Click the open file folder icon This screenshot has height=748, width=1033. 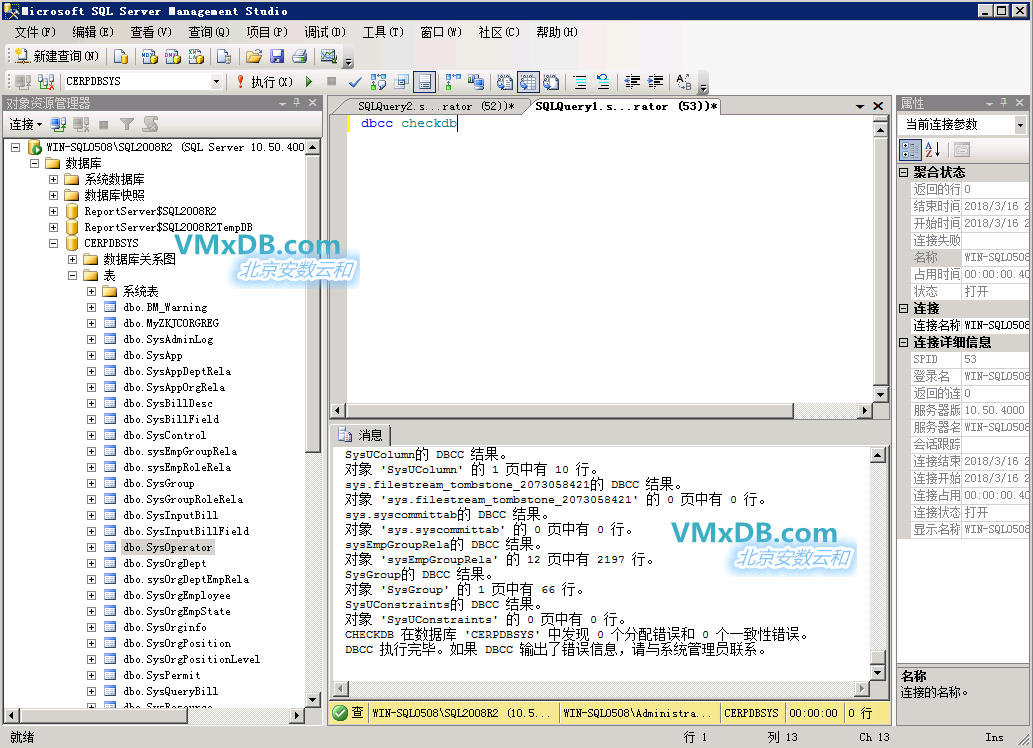(254, 57)
